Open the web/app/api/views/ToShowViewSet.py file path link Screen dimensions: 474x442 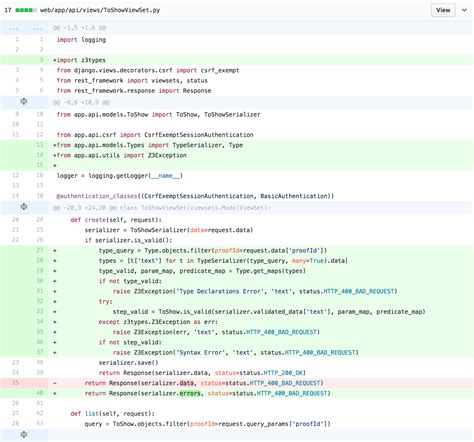pyautogui.click(x=100, y=10)
